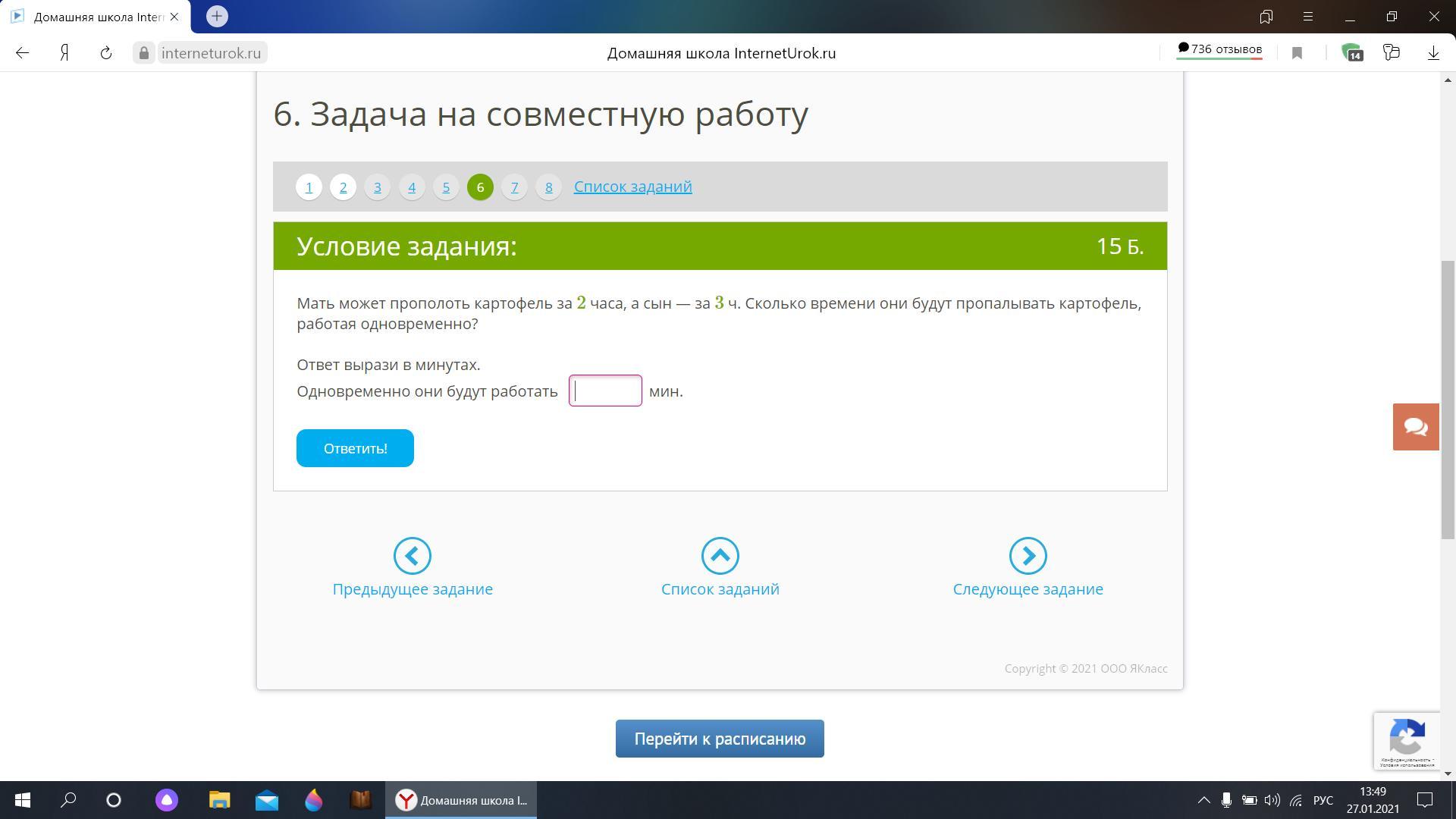Open File Explorer from the taskbar
Viewport: 1456px width, 819px height.
219,800
